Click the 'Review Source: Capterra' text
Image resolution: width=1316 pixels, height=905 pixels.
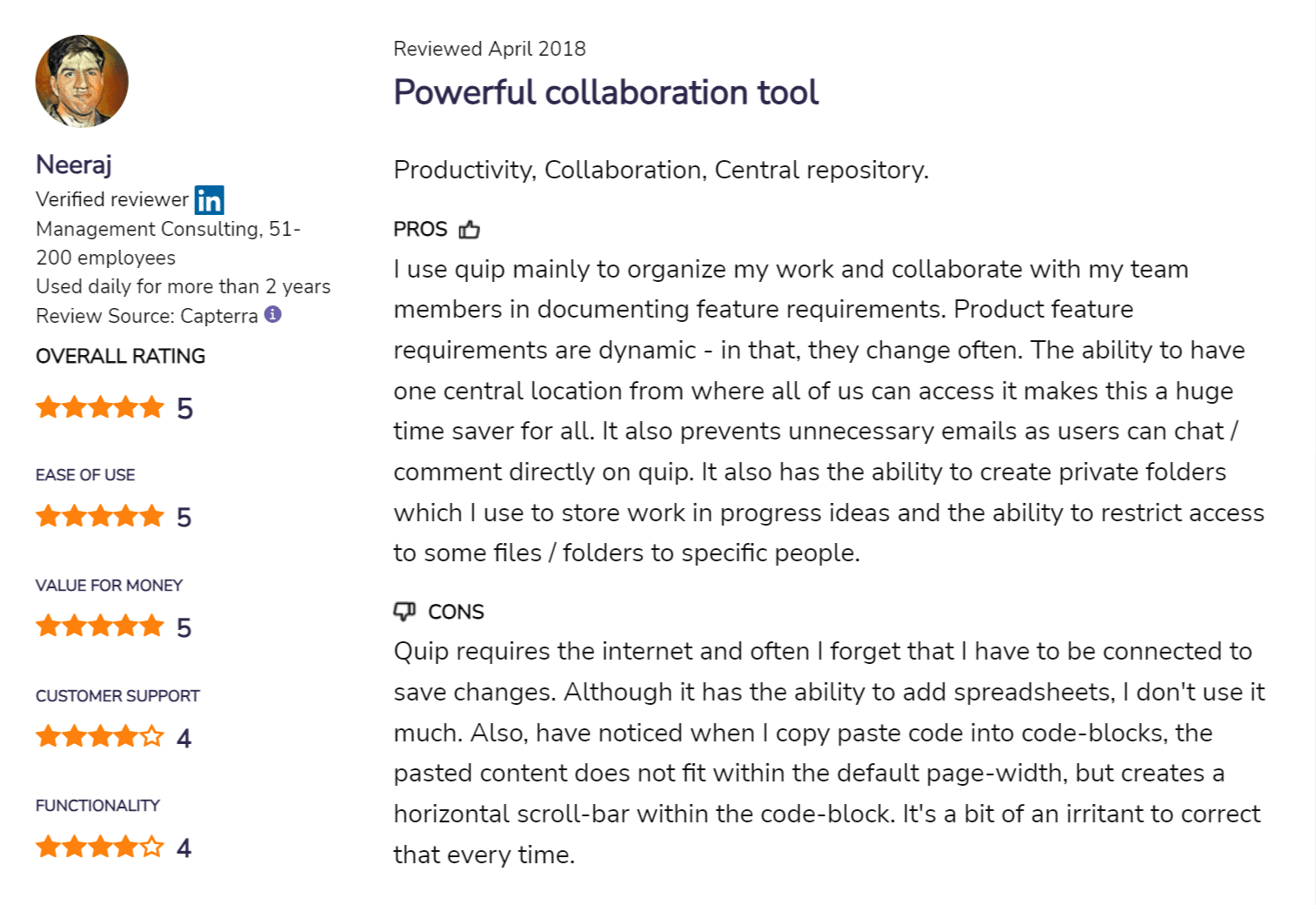click(x=147, y=316)
